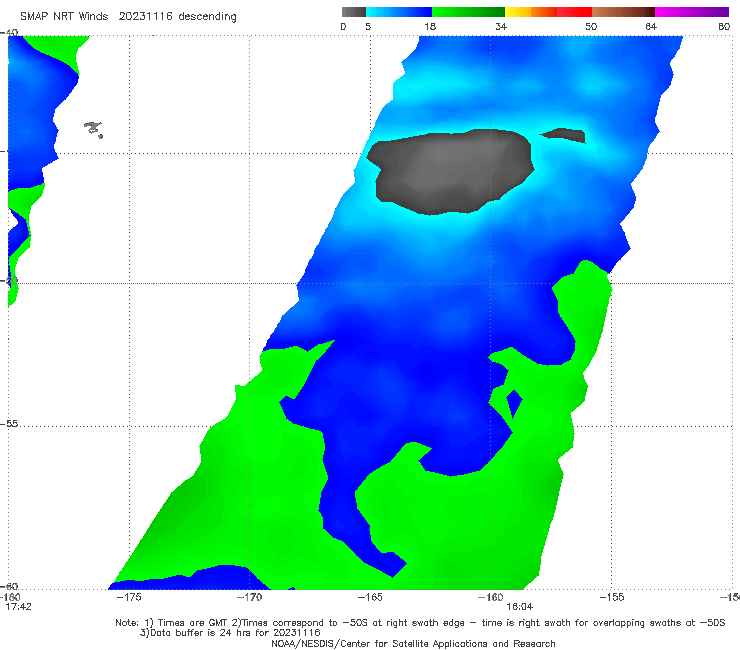Click the small gray patch right of the large gray area
Viewport: 740px width, 650px height.
coord(564,135)
